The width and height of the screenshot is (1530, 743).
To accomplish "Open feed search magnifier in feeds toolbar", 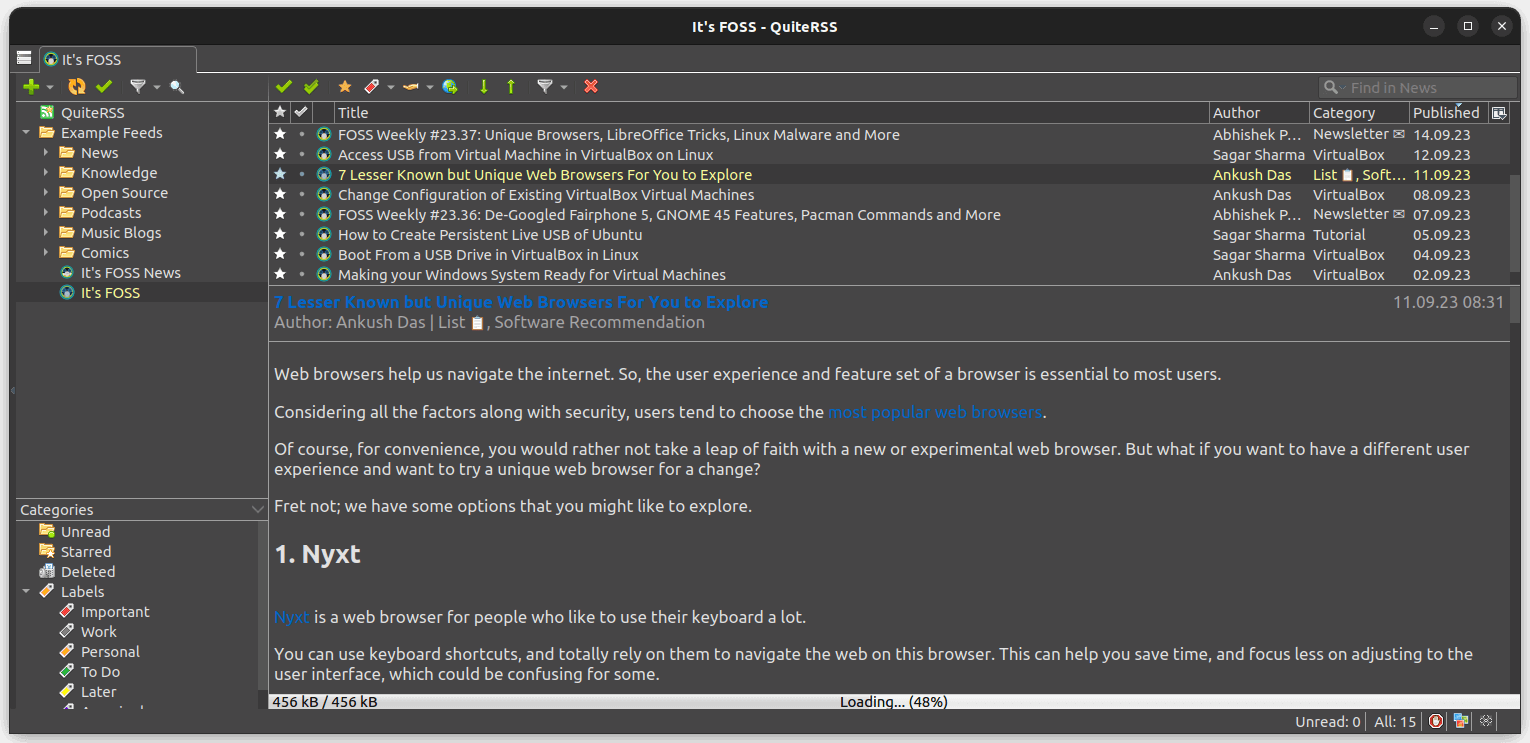I will click(x=177, y=87).
